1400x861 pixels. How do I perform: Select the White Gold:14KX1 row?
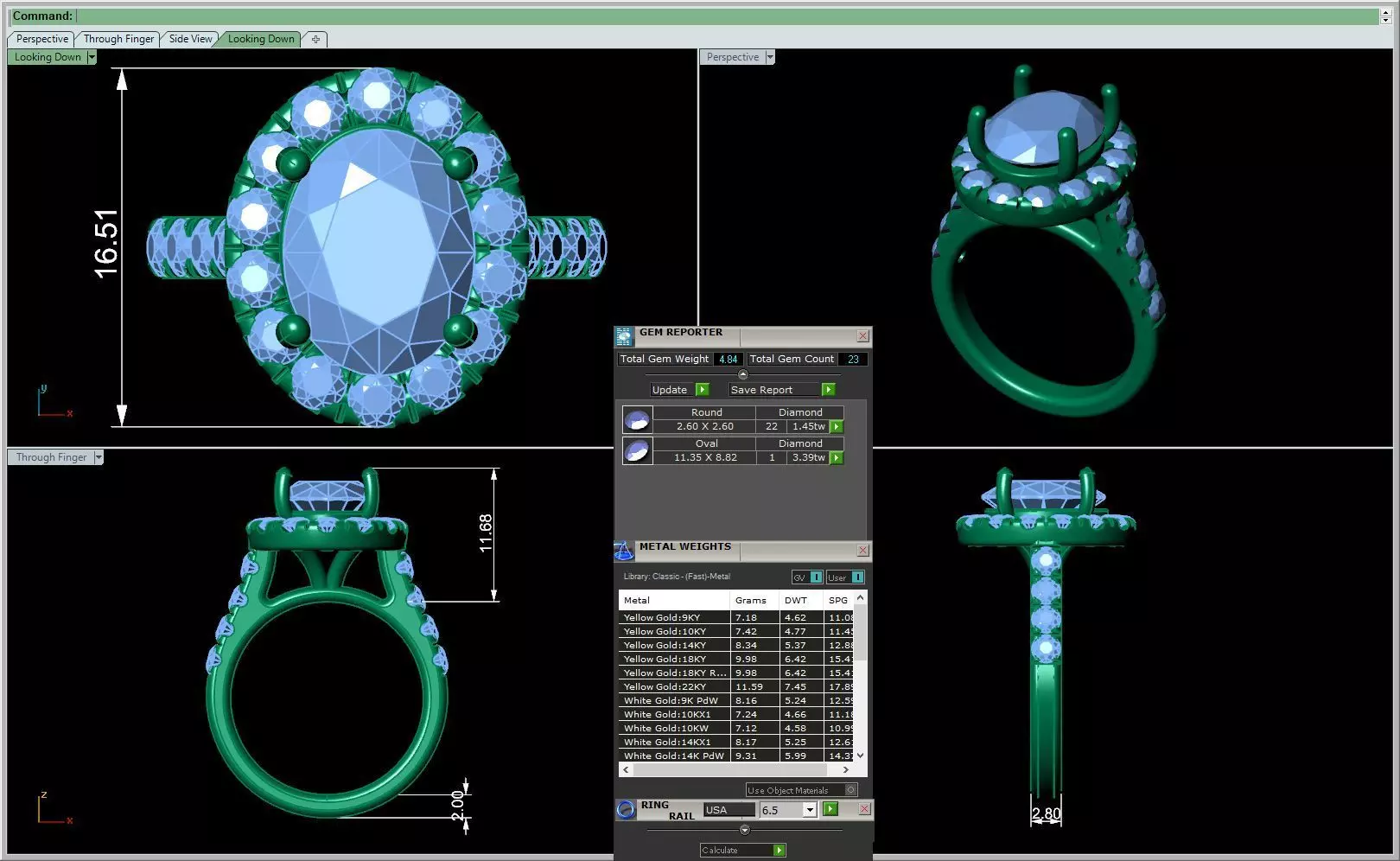pyautogui.click(x=736, y=742)
